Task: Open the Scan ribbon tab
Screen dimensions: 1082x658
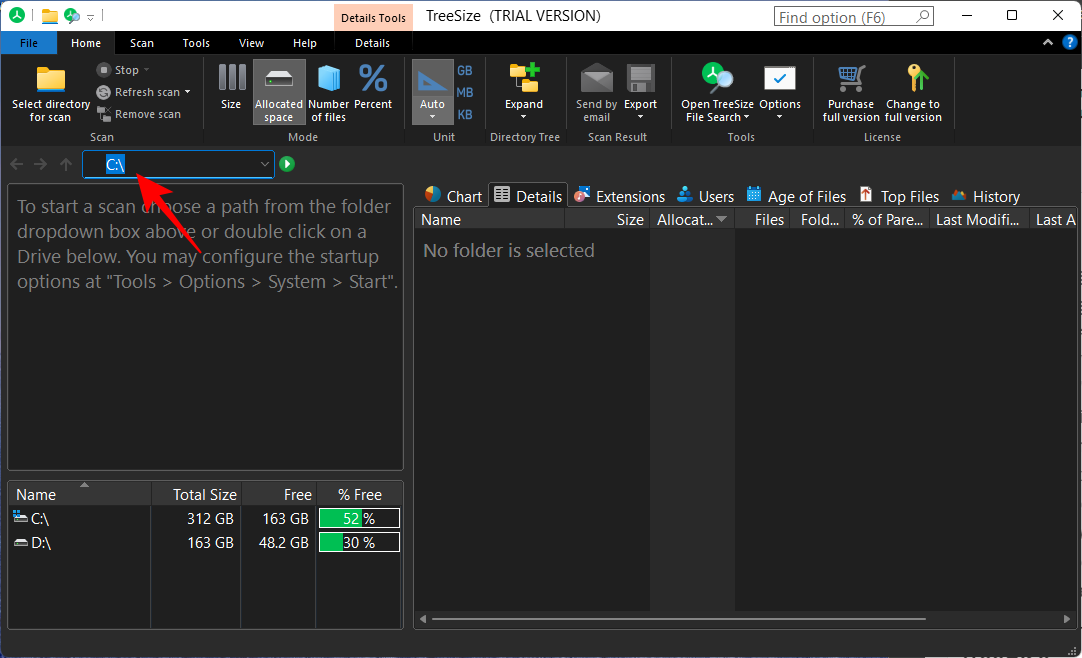Action: tap(142, 42)
